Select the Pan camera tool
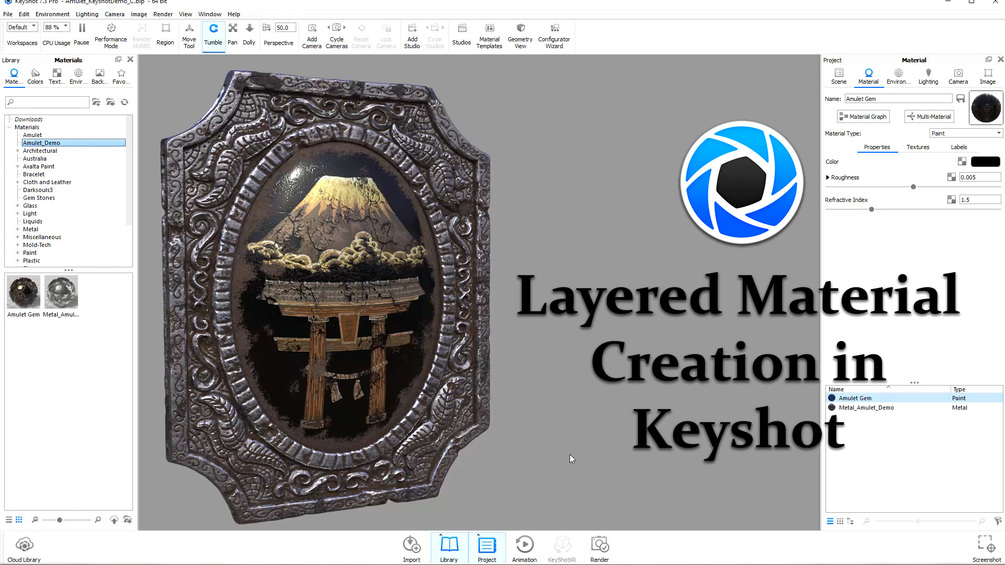This screenshot has height=565, width=1005. click(233, 35)
